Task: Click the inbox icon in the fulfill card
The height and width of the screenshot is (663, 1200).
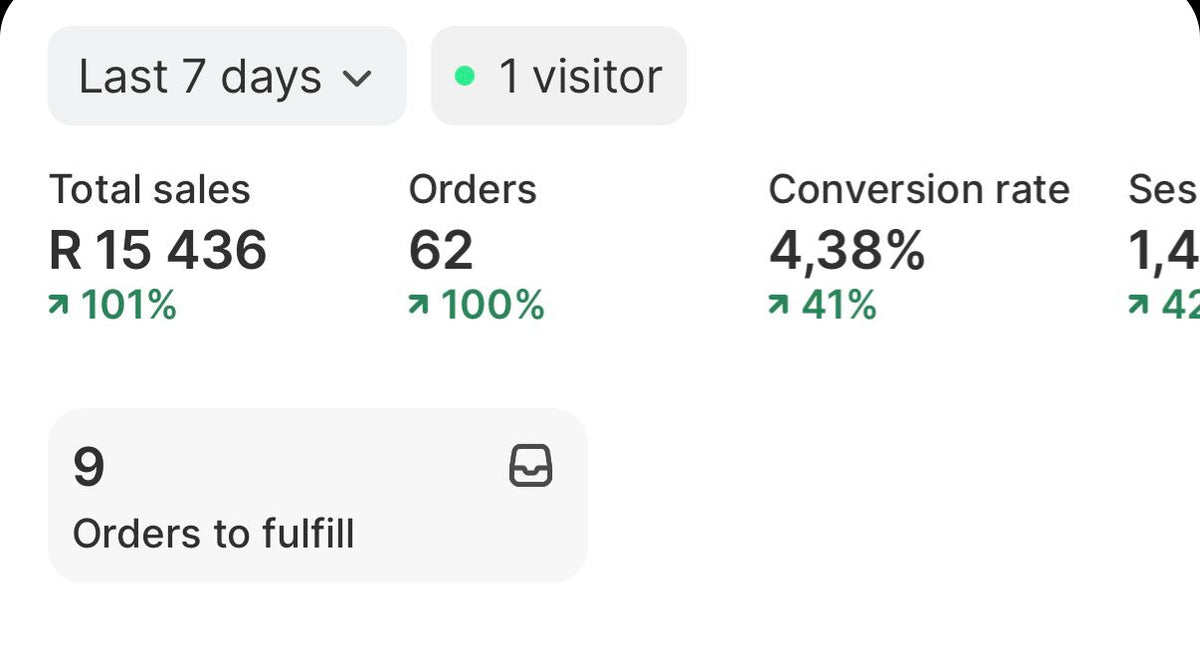Action: tap(530, 467)
